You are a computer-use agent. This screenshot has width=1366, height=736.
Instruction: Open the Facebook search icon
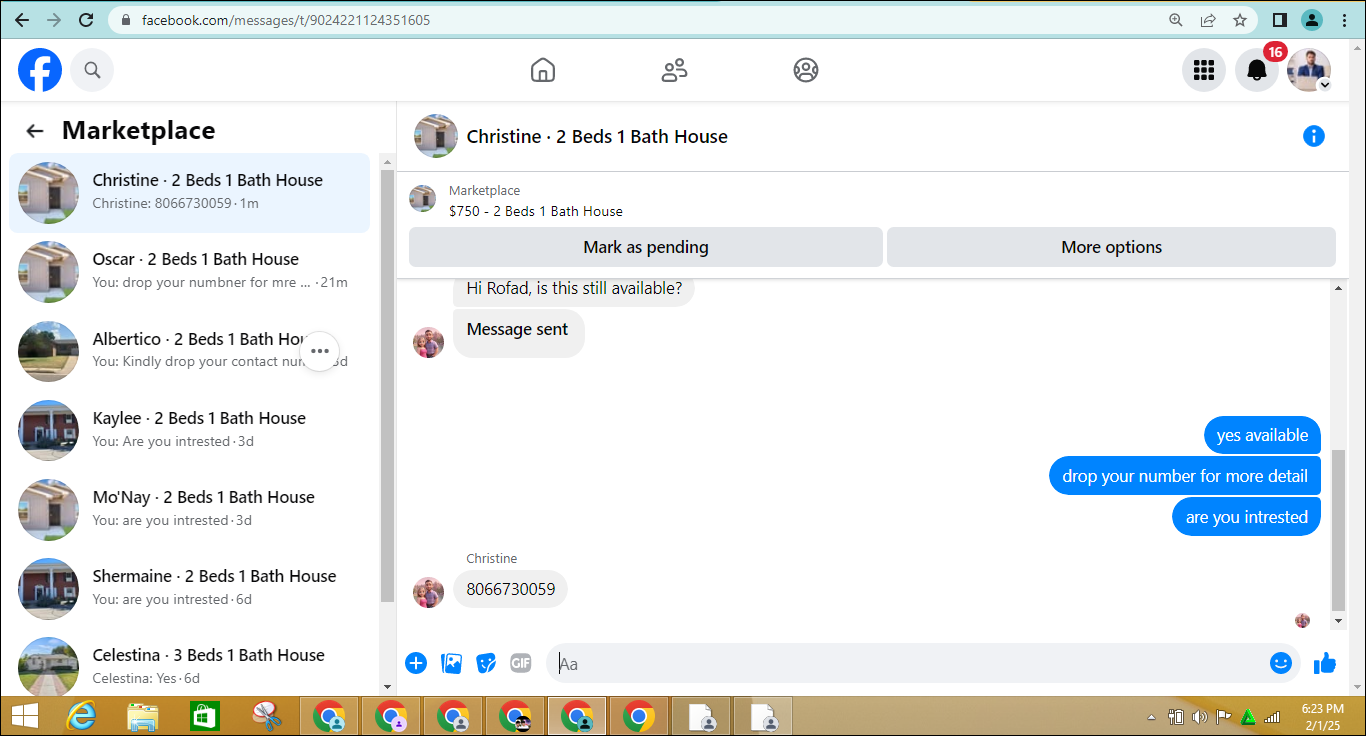pos(92,70)
